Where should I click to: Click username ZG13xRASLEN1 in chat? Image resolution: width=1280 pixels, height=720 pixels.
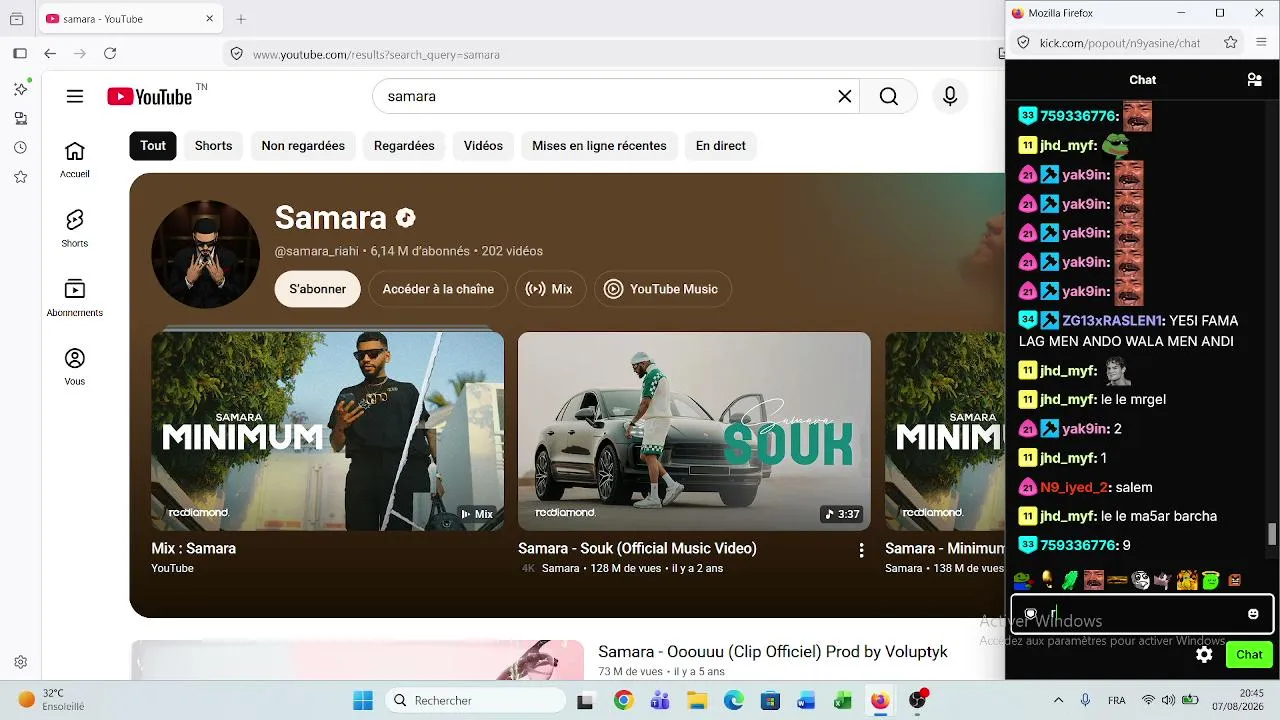[1112, 321]
